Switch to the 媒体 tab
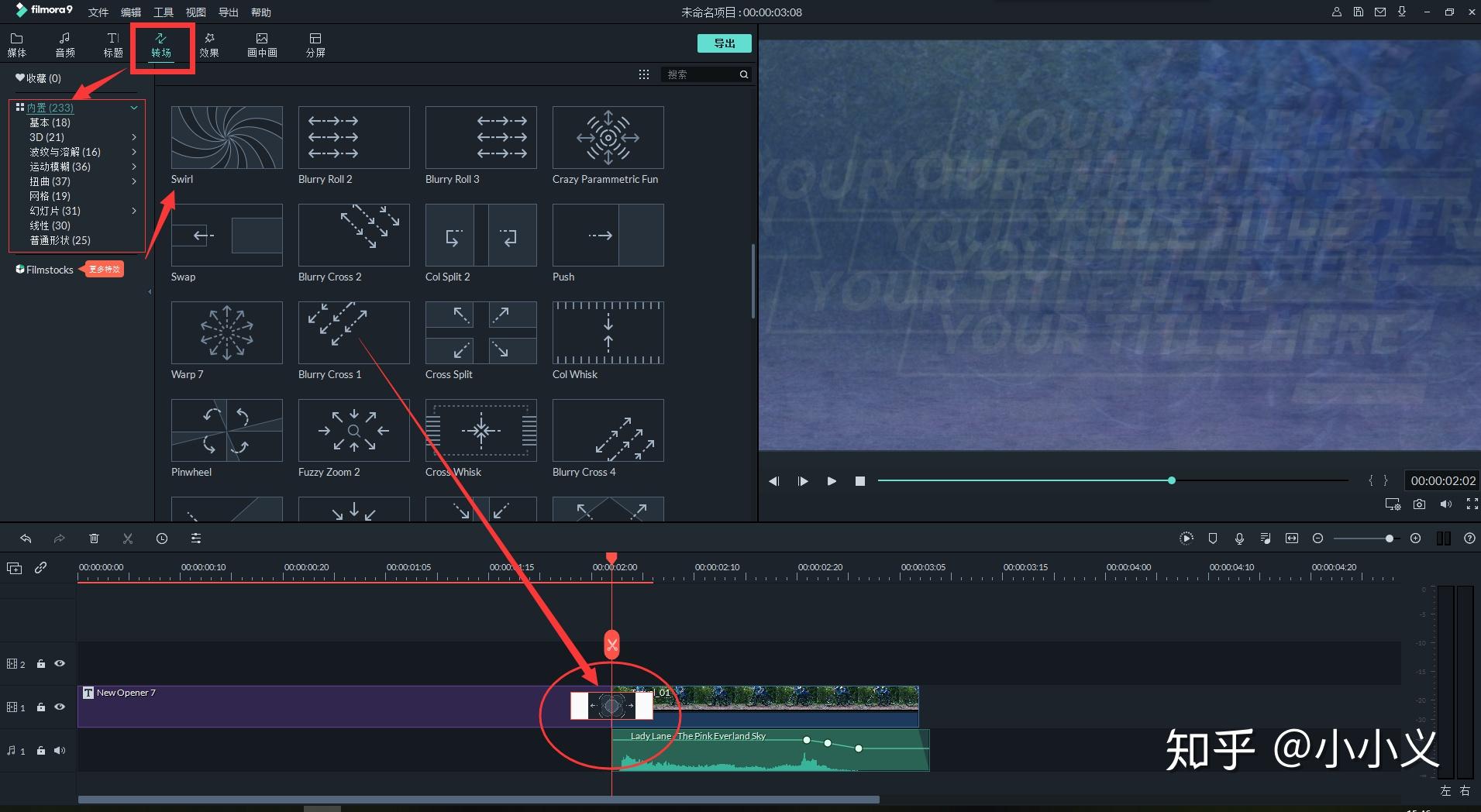 click(17, 45)
